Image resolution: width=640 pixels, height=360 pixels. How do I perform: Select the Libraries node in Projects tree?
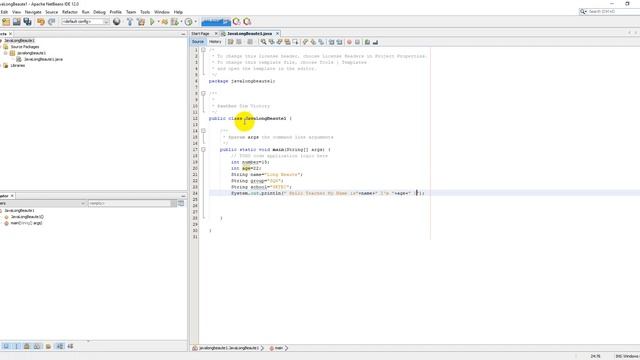18,65
